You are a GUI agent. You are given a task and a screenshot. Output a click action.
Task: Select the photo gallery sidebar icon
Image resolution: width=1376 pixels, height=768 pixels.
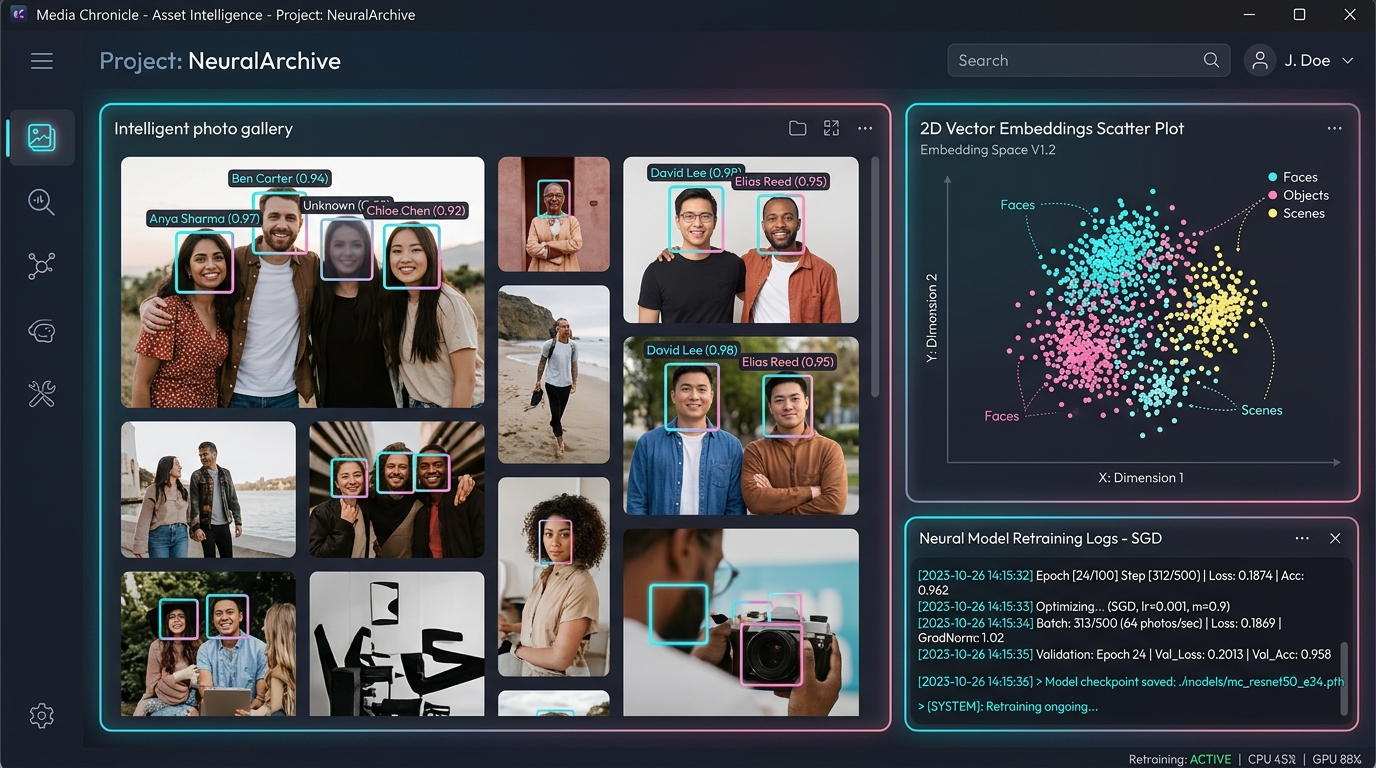point(41,137)
